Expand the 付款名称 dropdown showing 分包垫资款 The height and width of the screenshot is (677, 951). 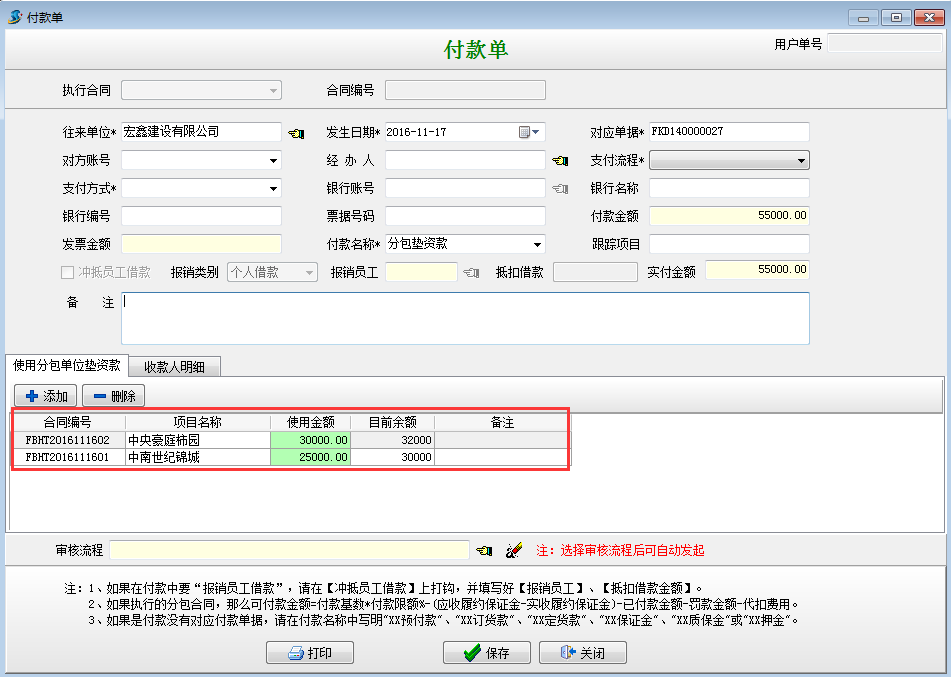pos(537,244)
